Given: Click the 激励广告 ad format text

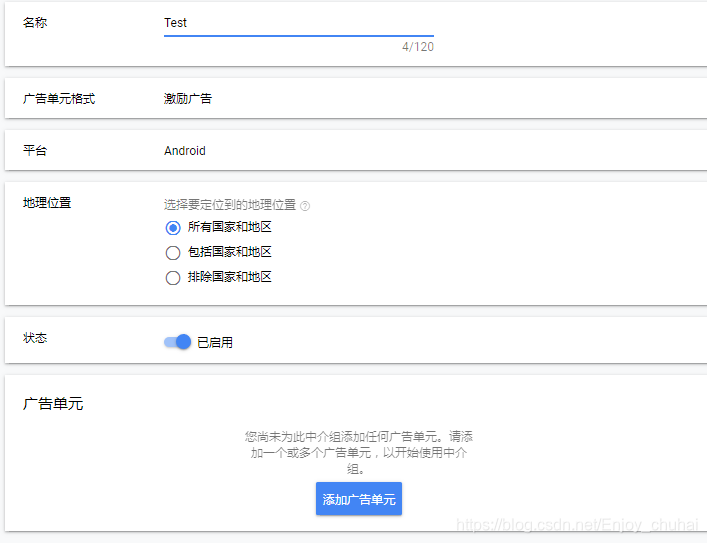Looking at the screenshot, I should click(188, 98).
